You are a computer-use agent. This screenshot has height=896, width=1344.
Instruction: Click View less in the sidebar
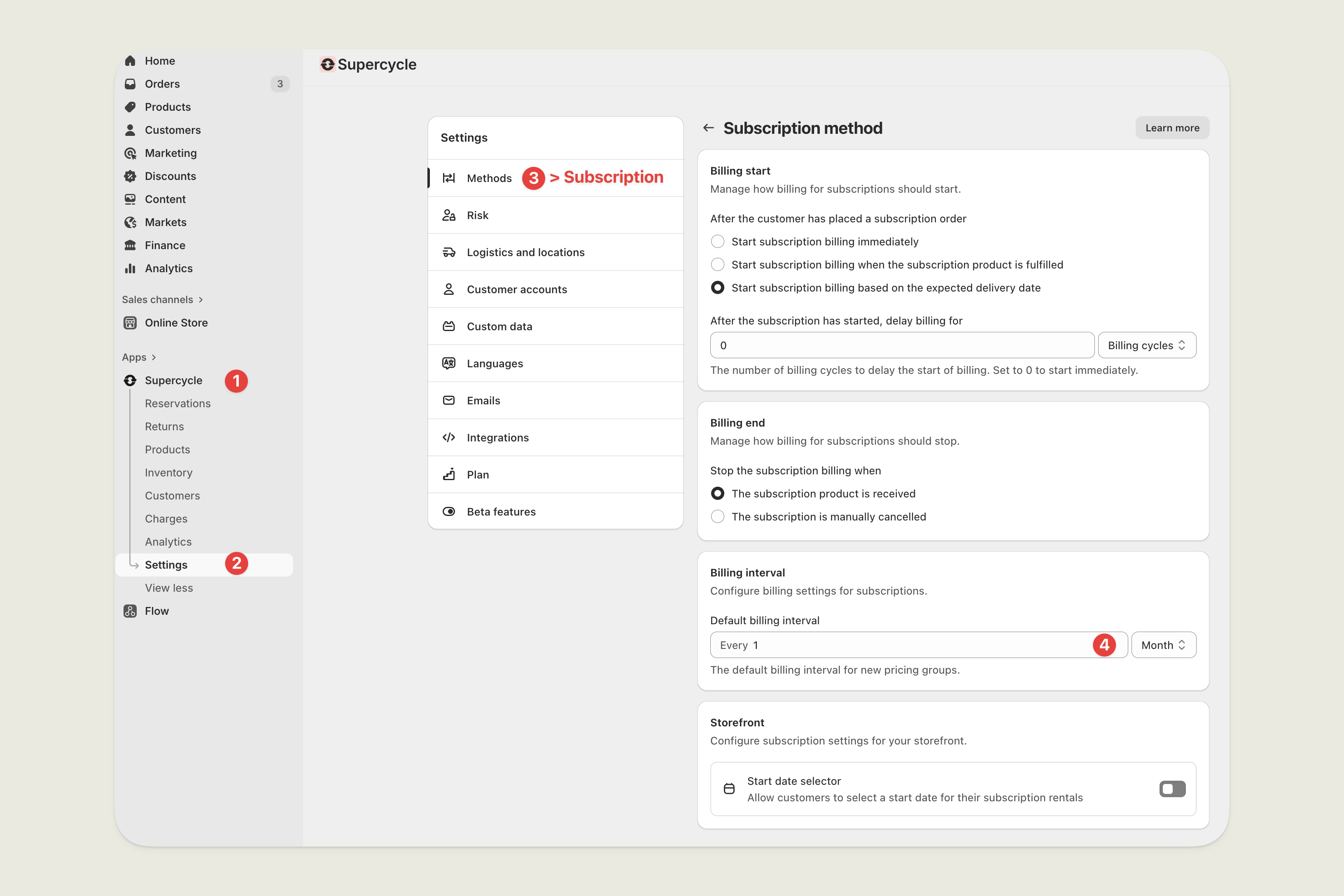[x=168, y=588]
